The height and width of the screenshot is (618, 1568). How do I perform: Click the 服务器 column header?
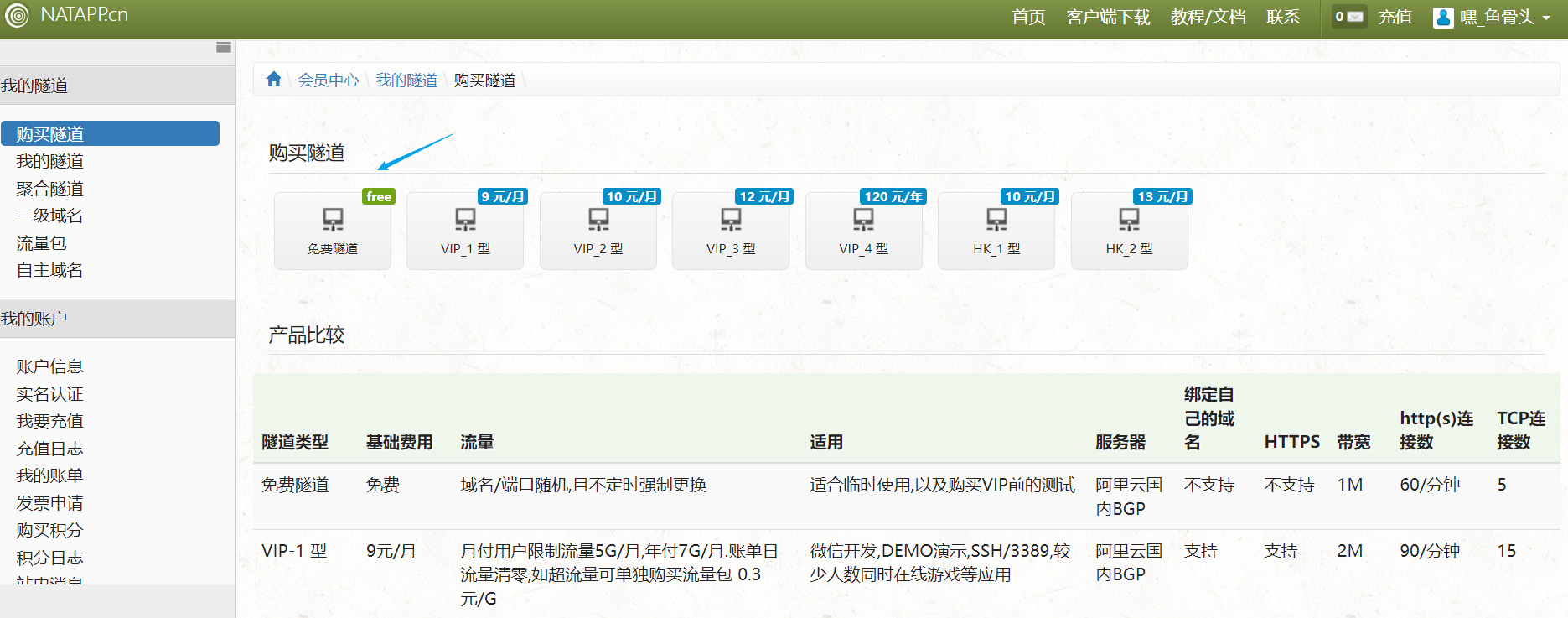pos(1120,442)
